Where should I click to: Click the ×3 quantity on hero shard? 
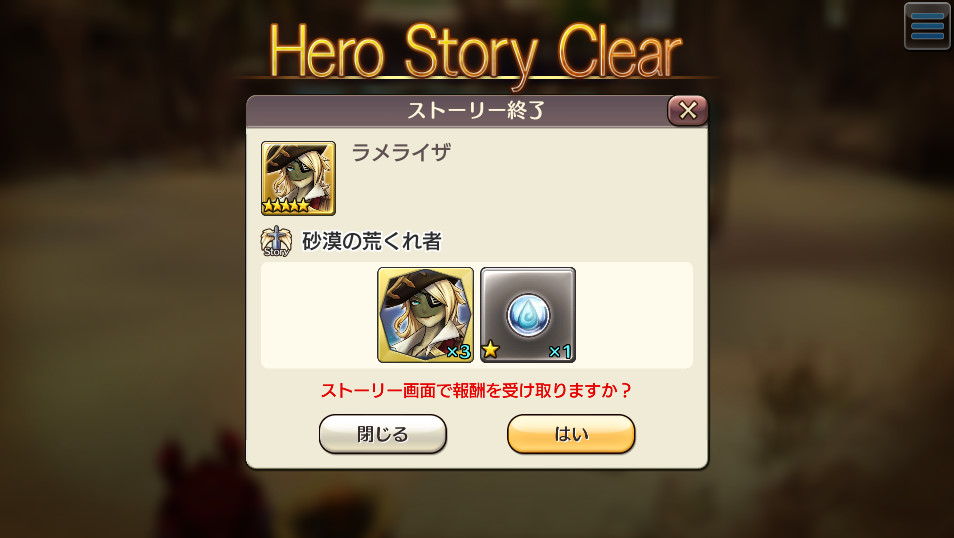(x=458, y=351)
